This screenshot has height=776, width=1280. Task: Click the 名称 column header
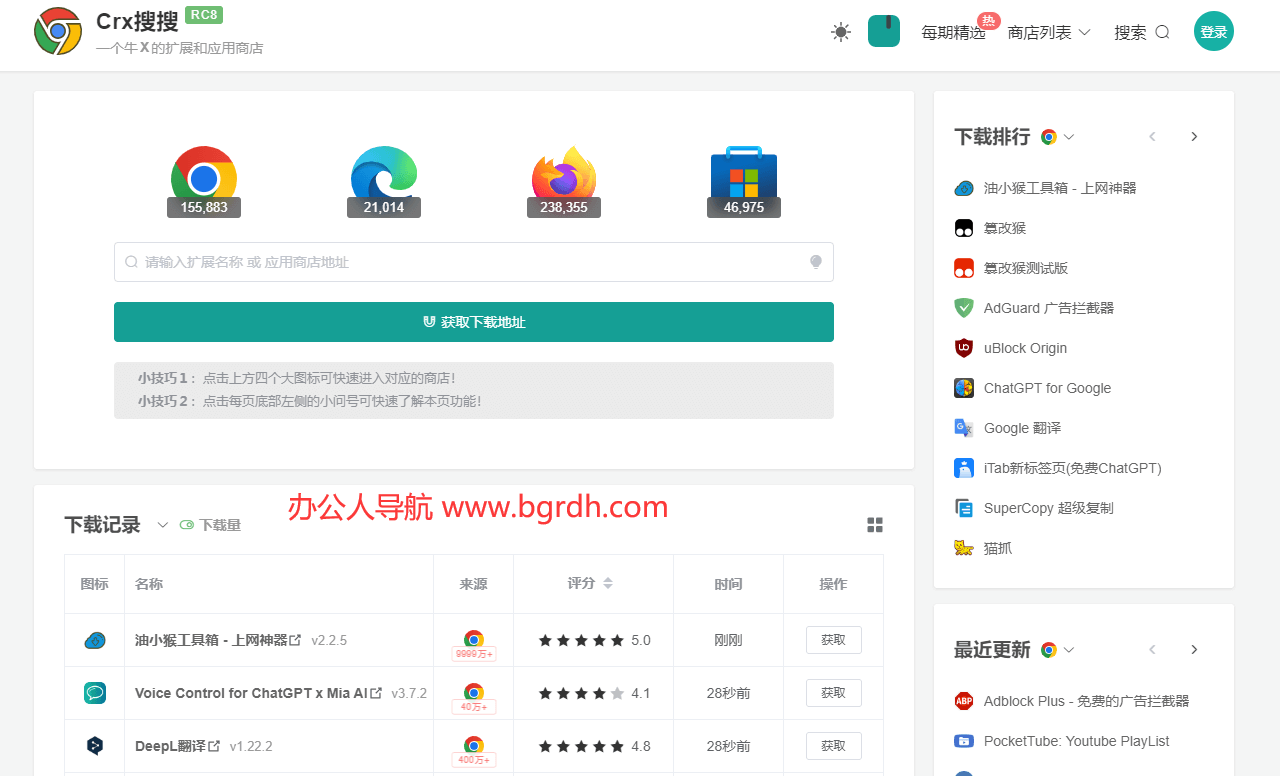[x=149, y=584]
